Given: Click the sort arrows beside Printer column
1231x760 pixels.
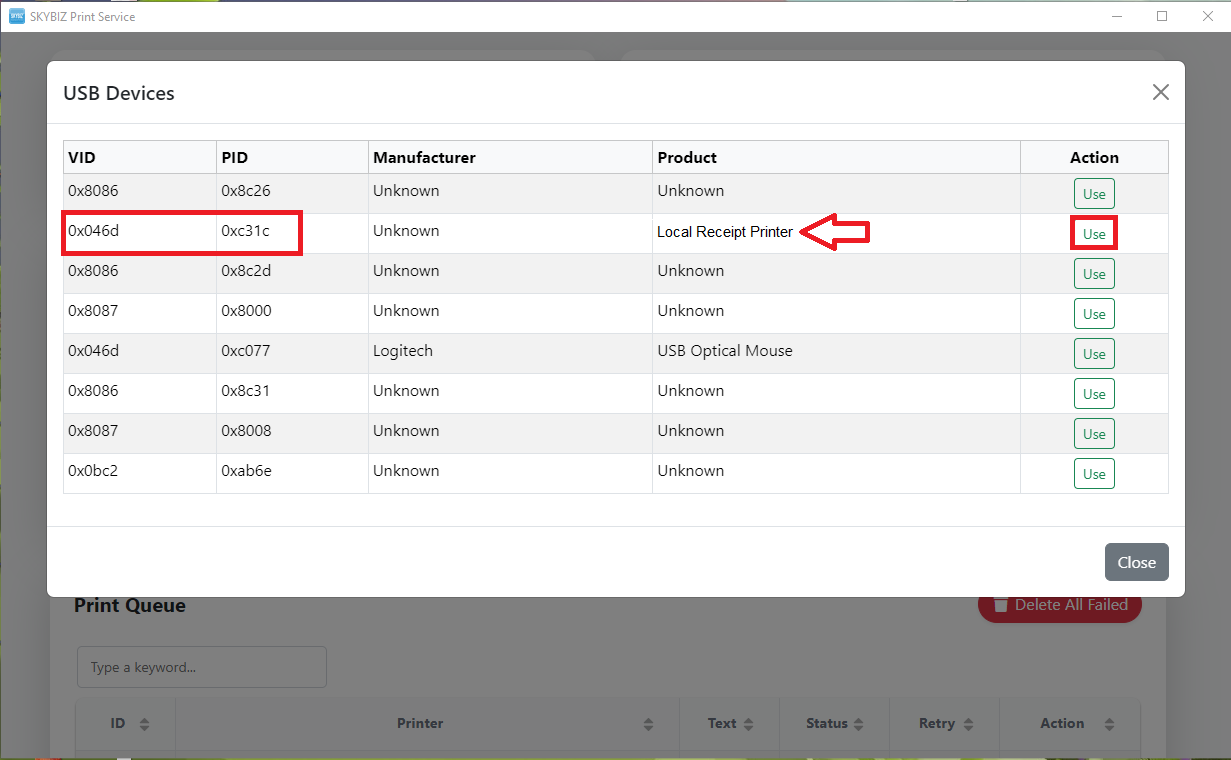Looking at the screenshot, I should click(x=648, y=724).
